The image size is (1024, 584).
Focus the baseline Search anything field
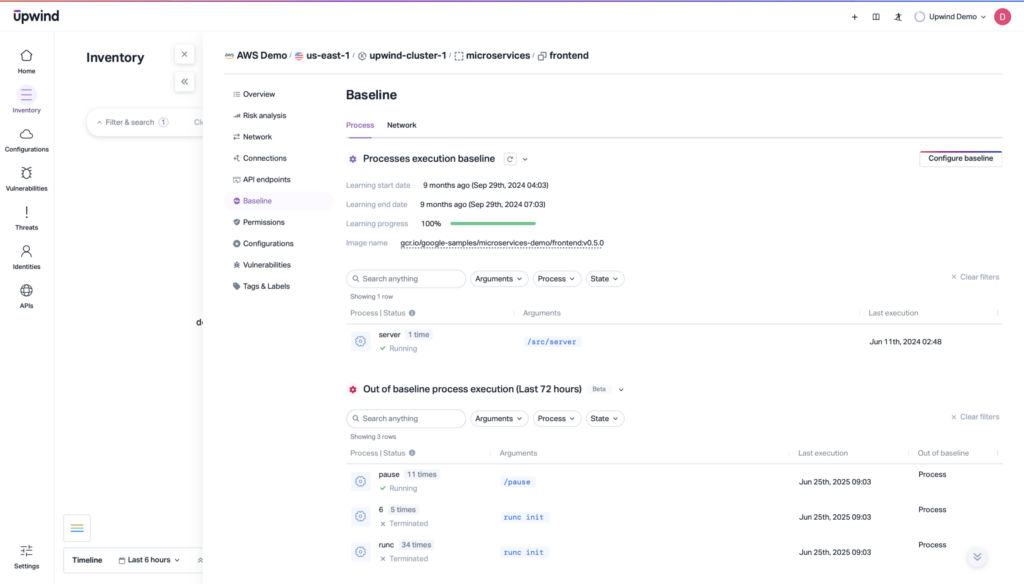(x=406, y=279)
